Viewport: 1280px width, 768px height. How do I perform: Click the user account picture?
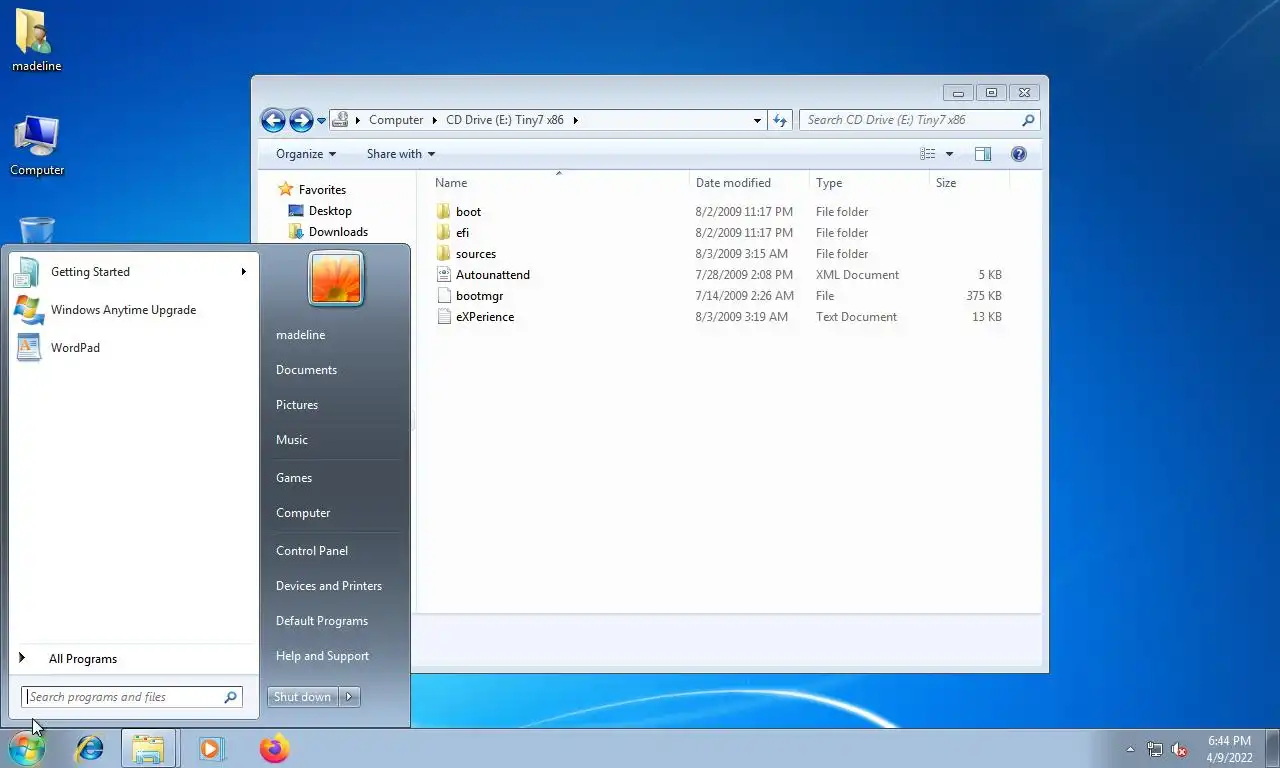click(336, 278)
